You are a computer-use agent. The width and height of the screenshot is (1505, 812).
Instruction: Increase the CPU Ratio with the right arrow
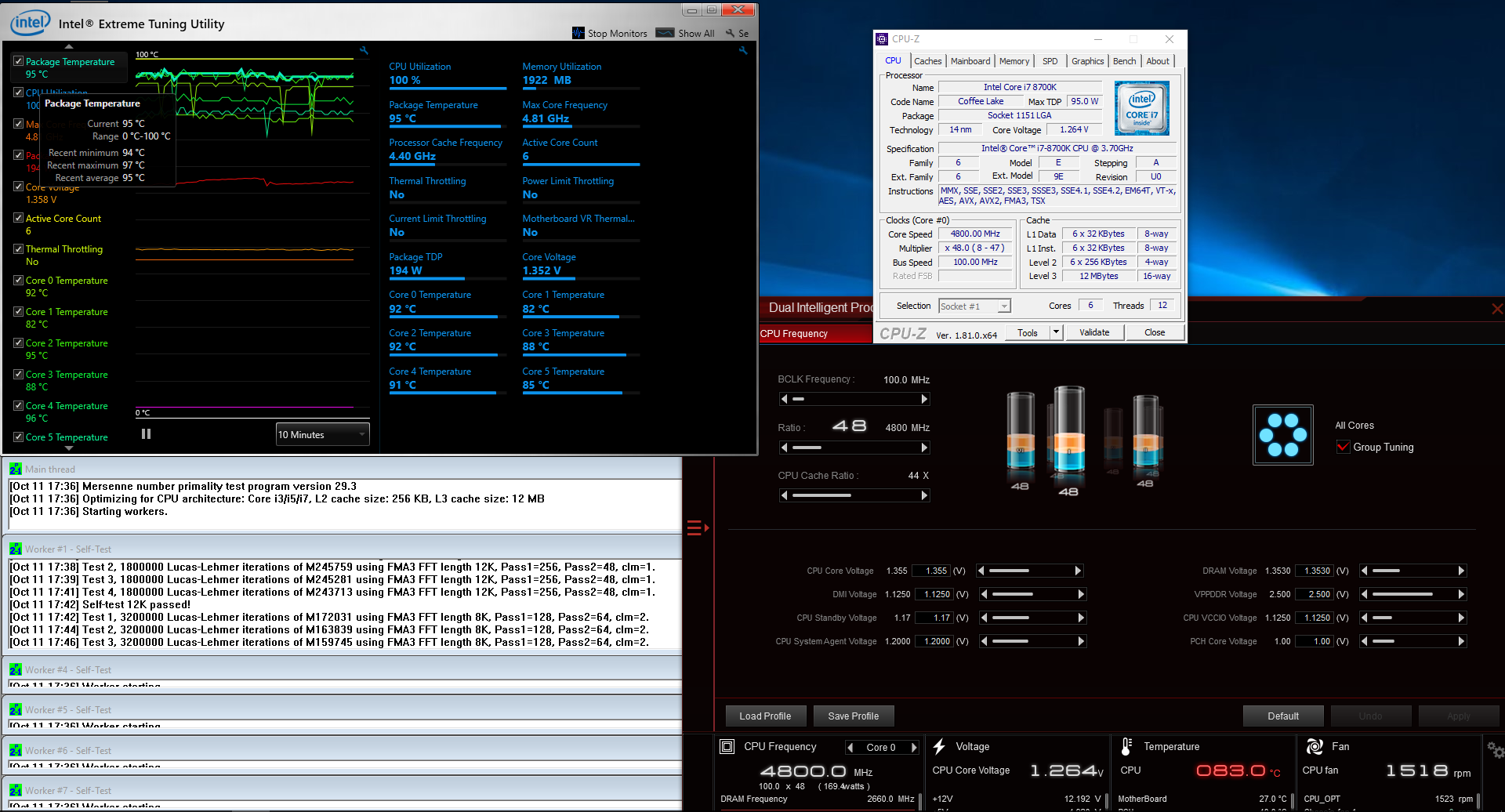[924, 448]
